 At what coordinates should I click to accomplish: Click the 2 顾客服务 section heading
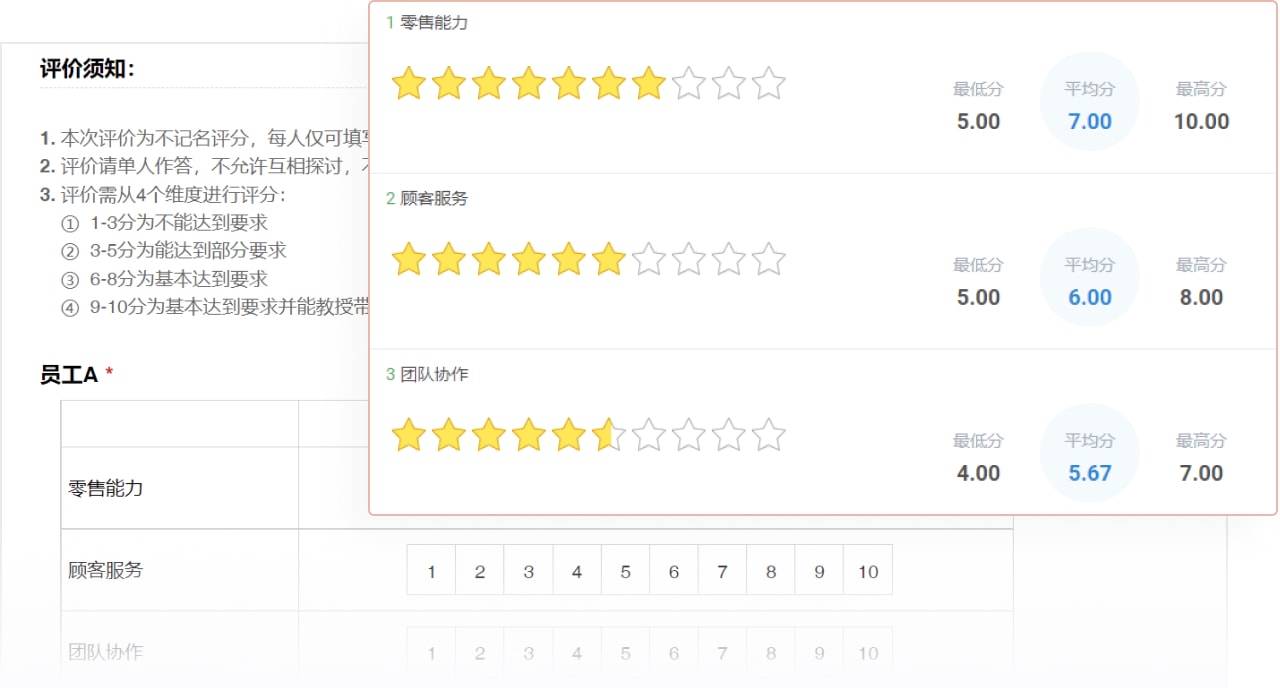[427, 198]
